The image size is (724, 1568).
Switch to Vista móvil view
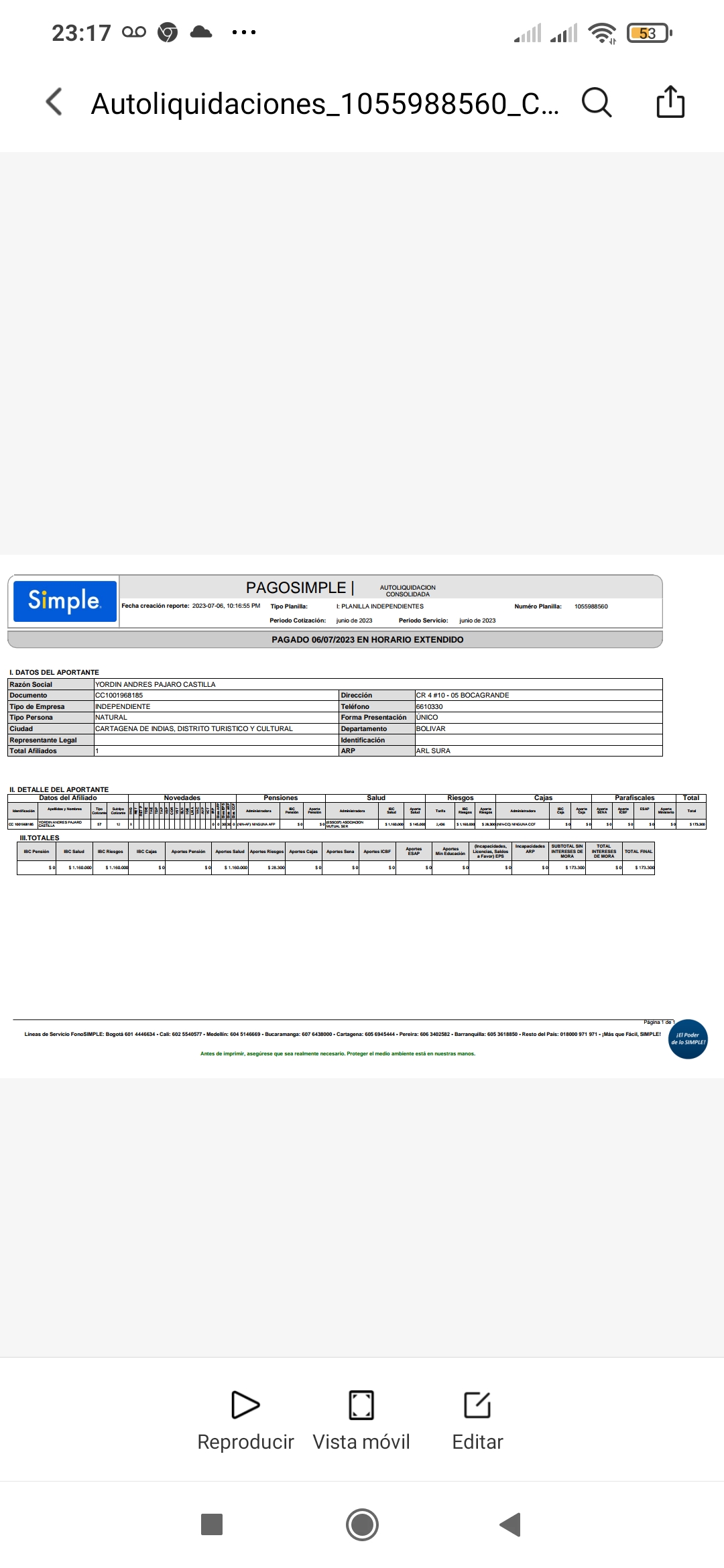click(x=361, y=1419)
